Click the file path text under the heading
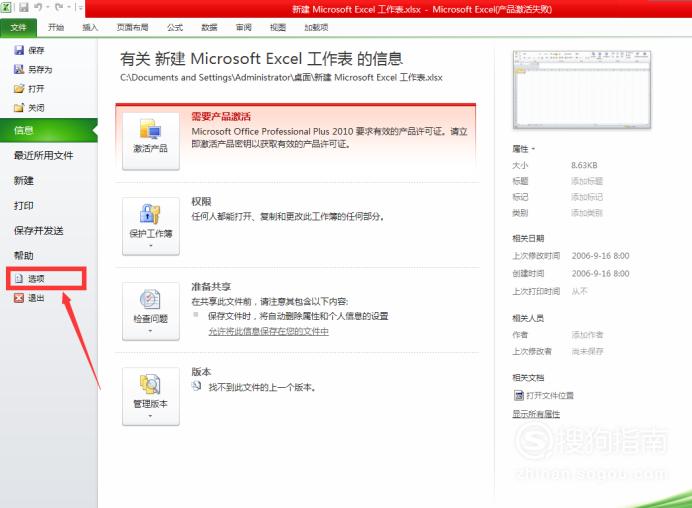This screenshot has width=692, height=508. (x=281, y=78)
